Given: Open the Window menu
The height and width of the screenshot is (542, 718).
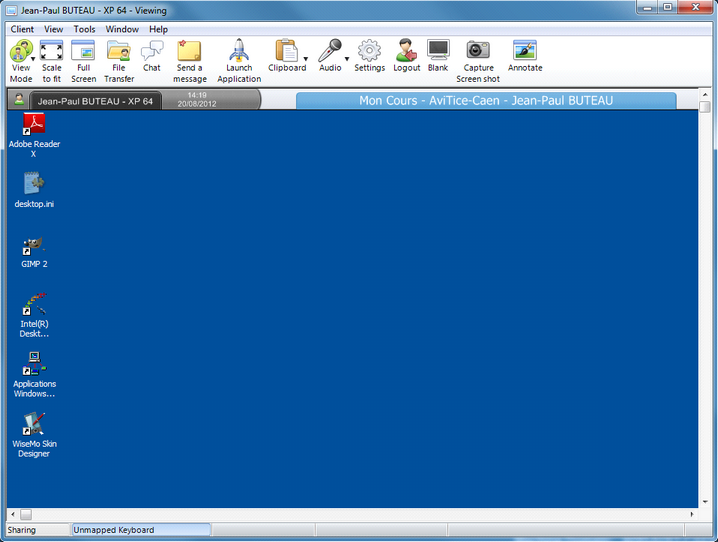Looking at the screenshot, I should [x=122, y=29].
